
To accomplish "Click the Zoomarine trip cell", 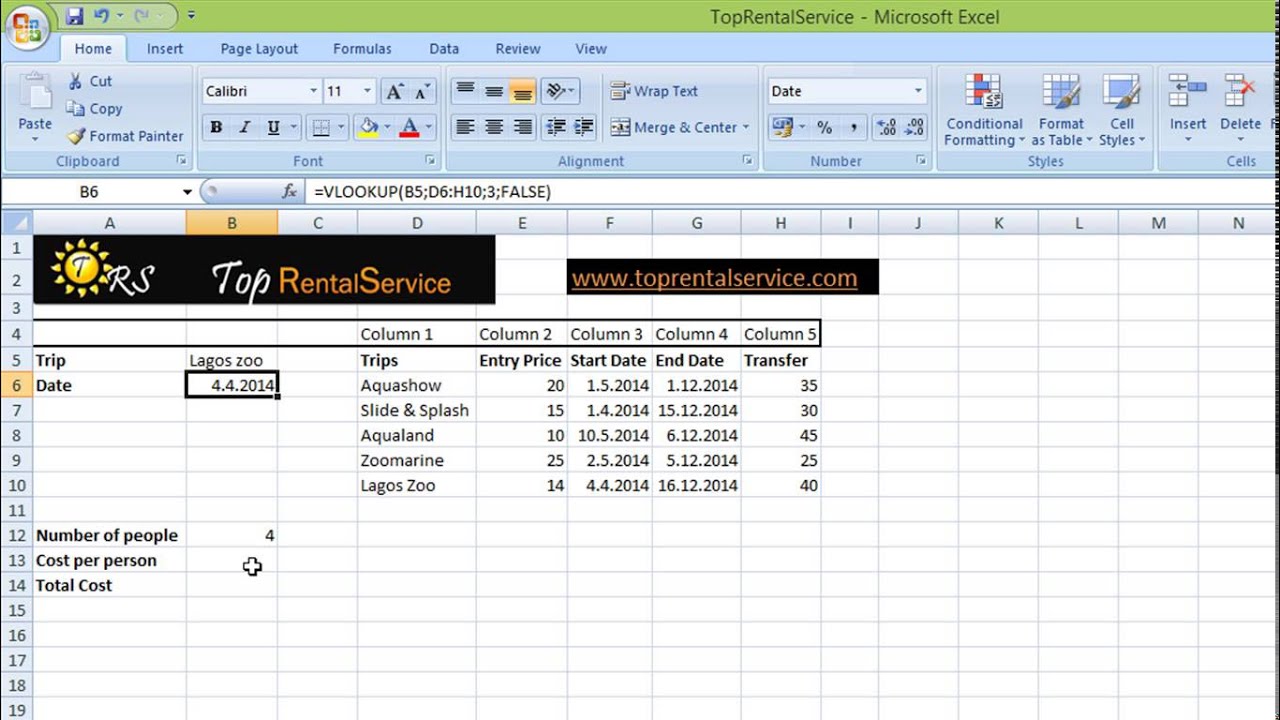I will point(416,460).
